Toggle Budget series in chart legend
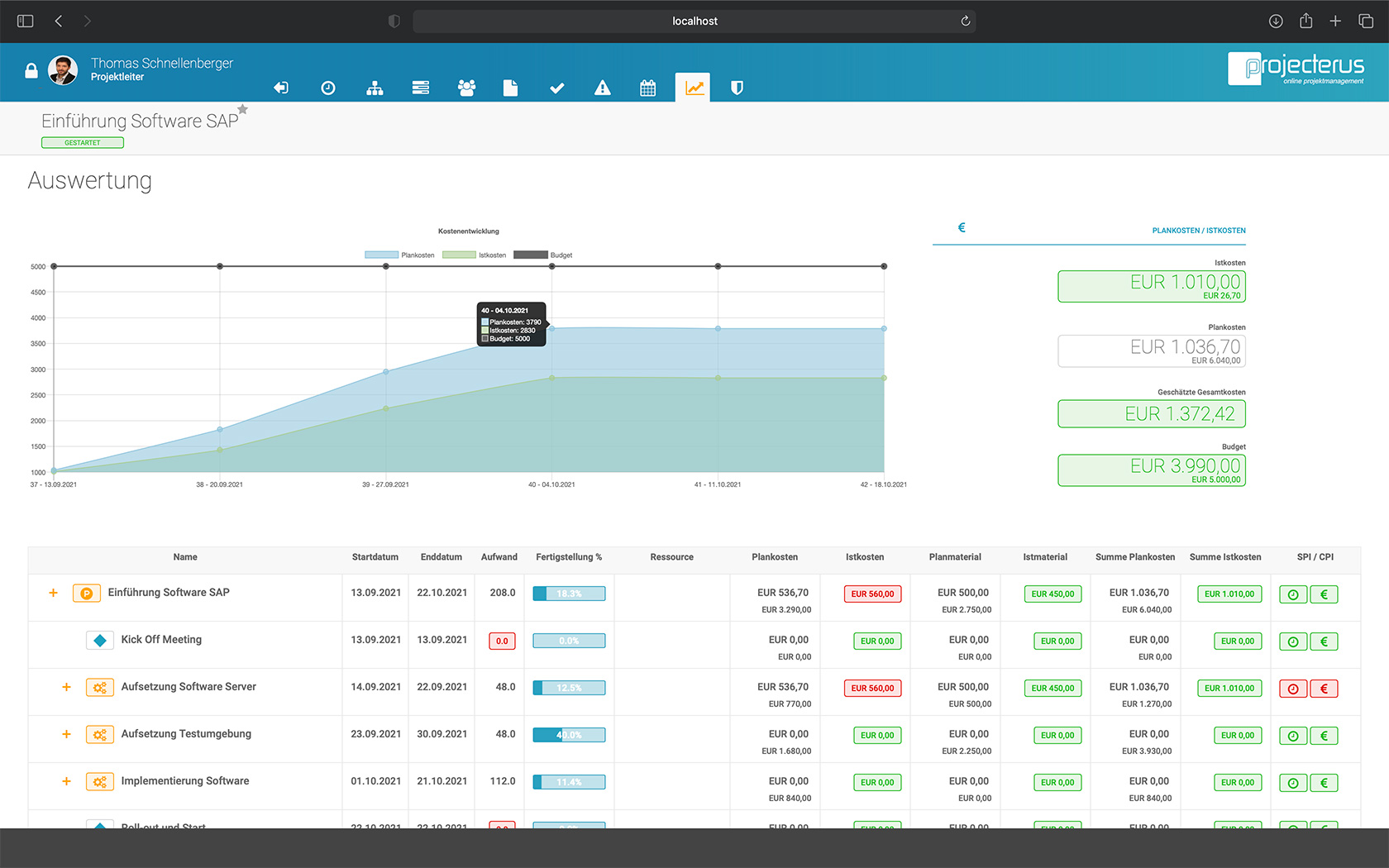 point(543,255)
